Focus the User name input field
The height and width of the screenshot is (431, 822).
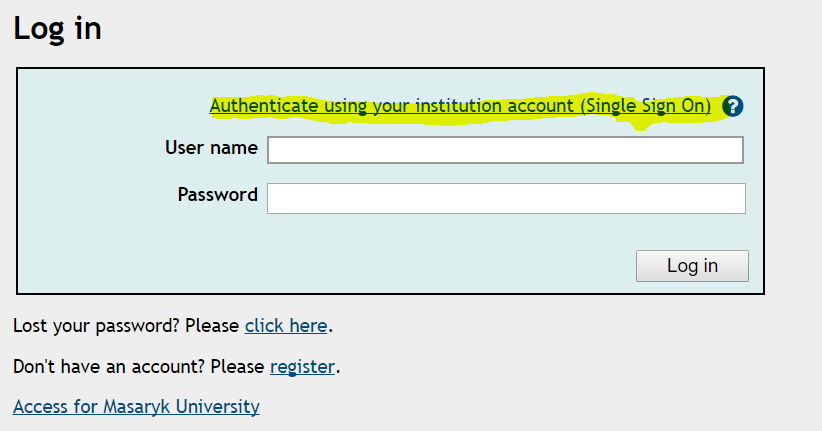coord(505,150)
